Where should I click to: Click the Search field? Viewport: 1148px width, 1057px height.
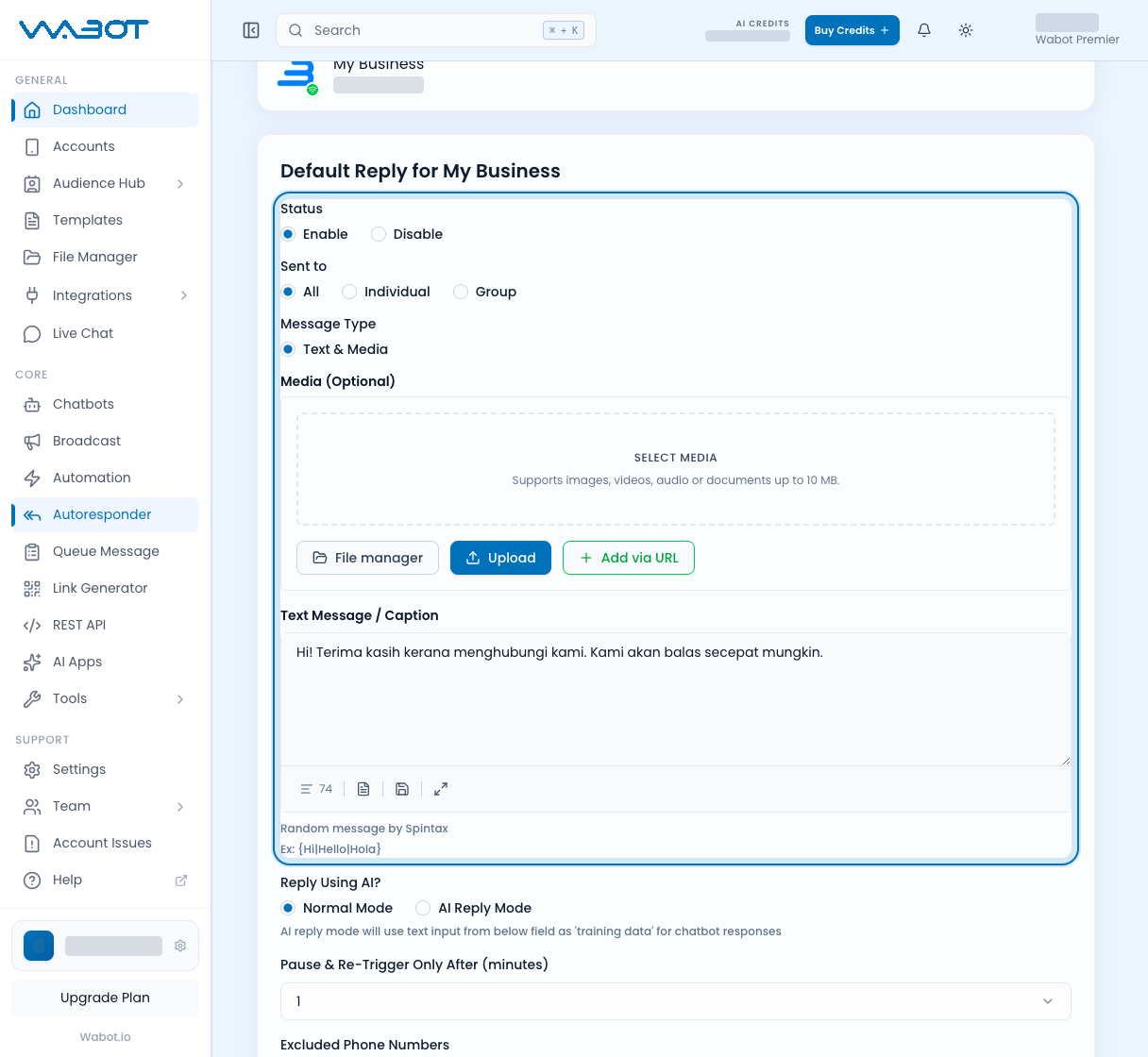(x=436, y=30)
